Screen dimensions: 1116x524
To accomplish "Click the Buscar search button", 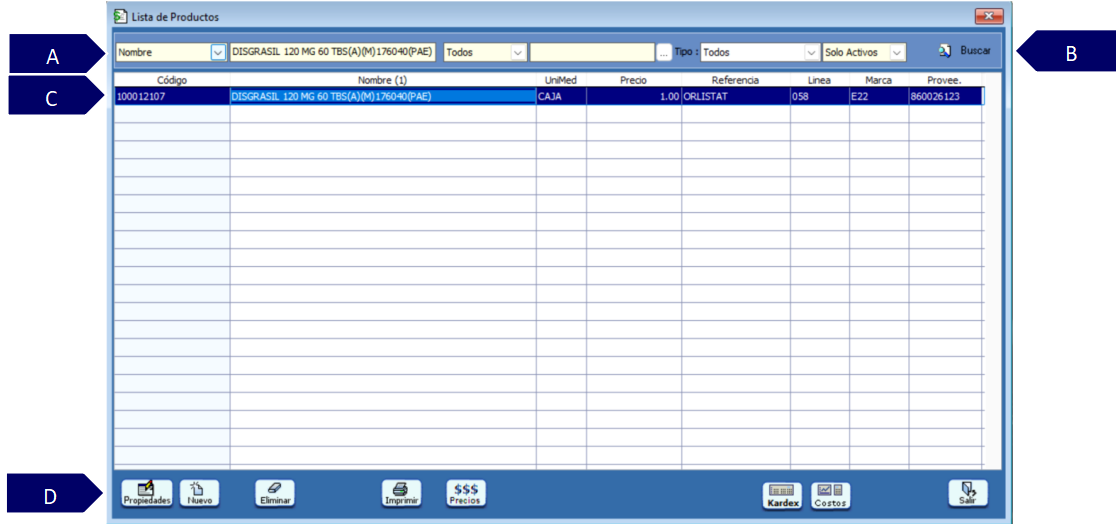I will (x=964, y=51).
